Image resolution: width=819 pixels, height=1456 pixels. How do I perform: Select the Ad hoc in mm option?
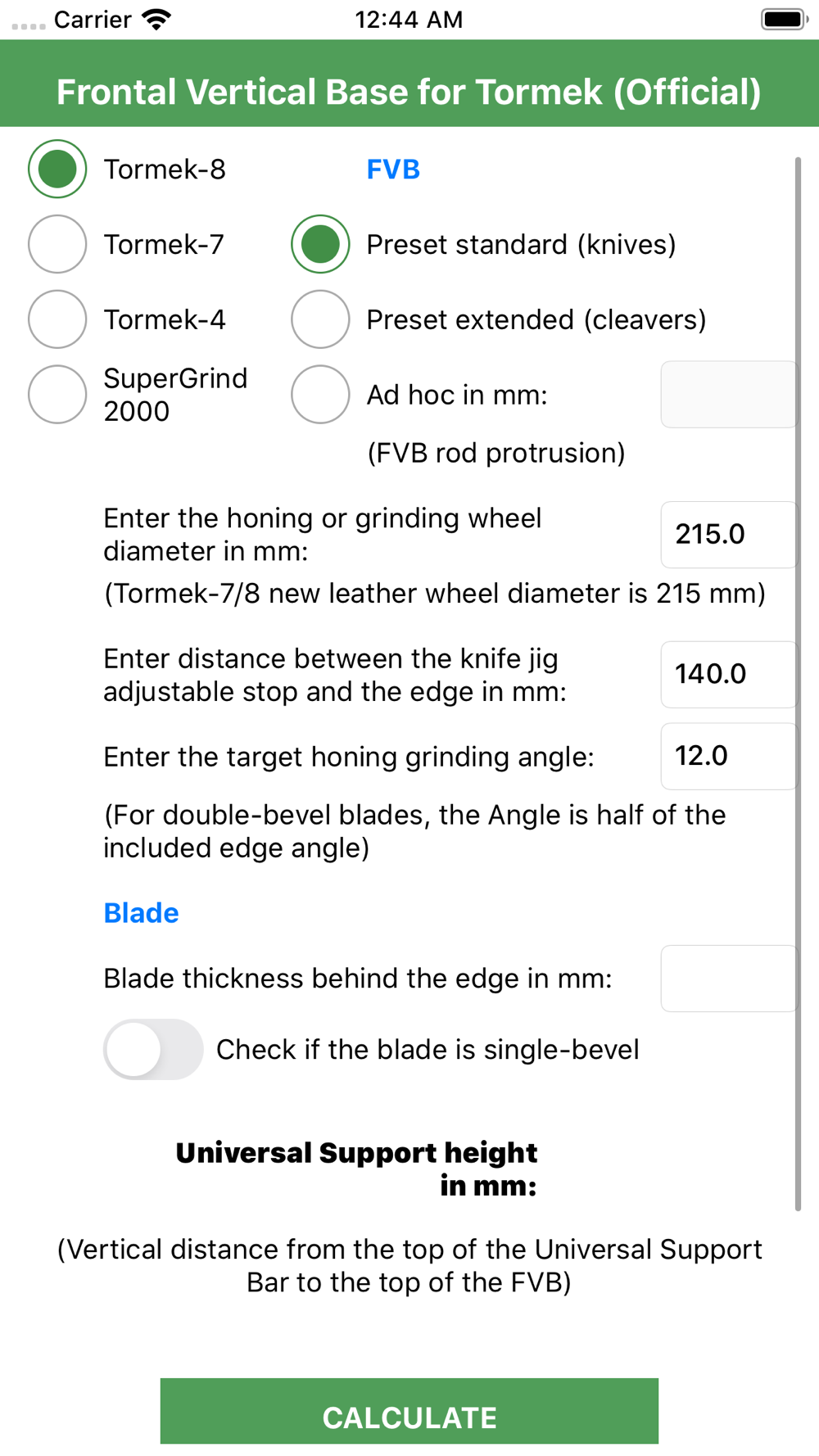tap(320, 395)
